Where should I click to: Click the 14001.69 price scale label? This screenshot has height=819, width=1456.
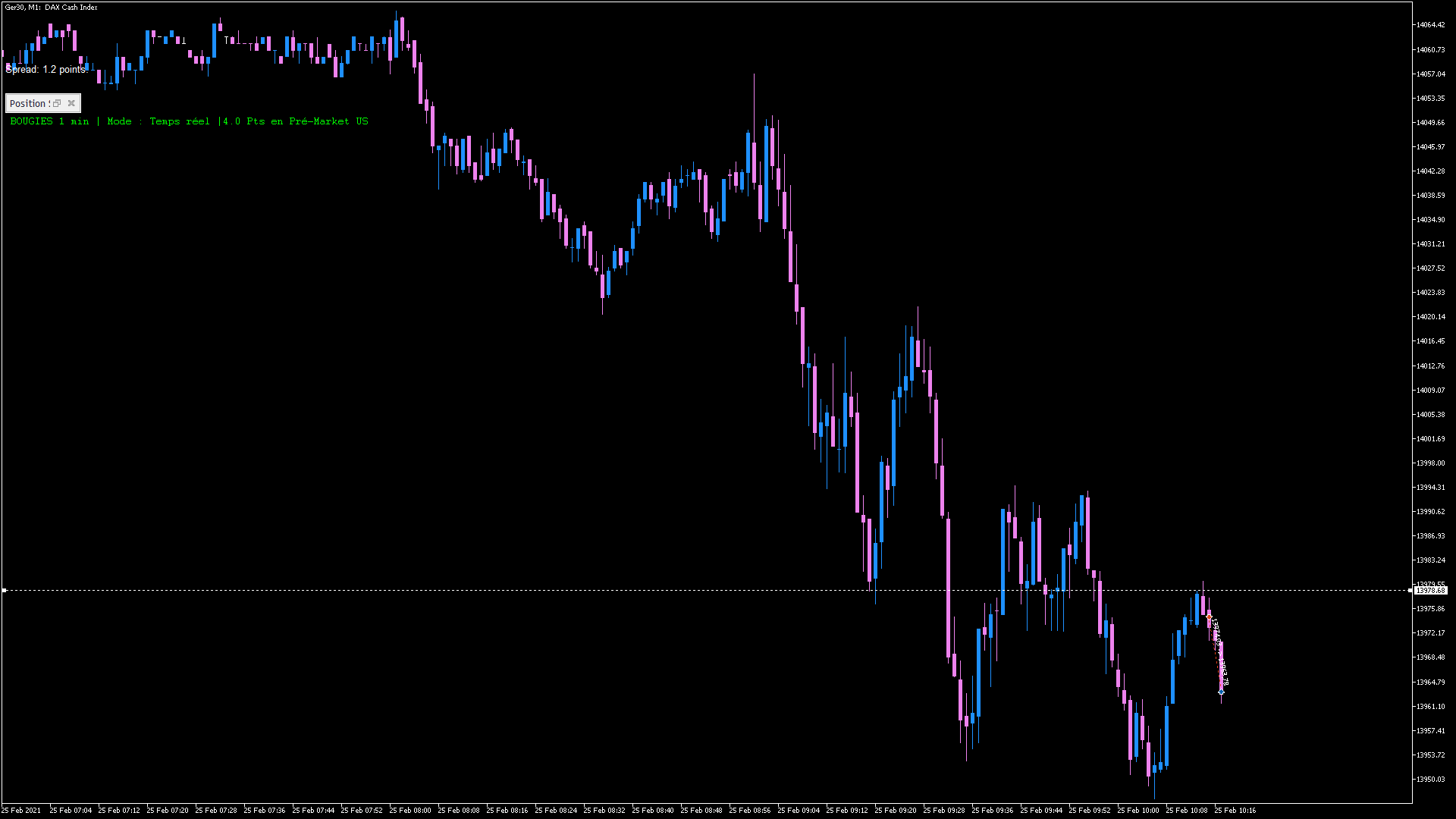[x=1430, y=438]
